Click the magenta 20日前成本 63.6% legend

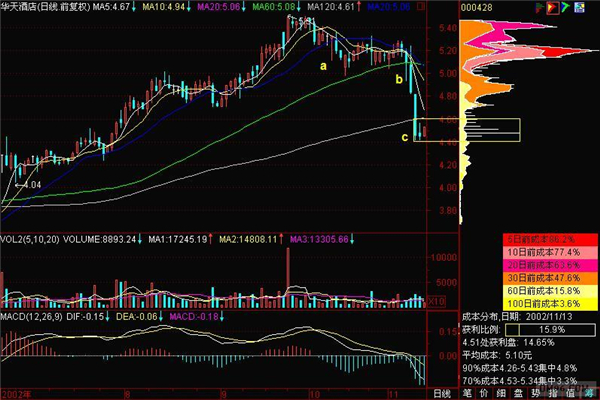(x=550, y=265)
